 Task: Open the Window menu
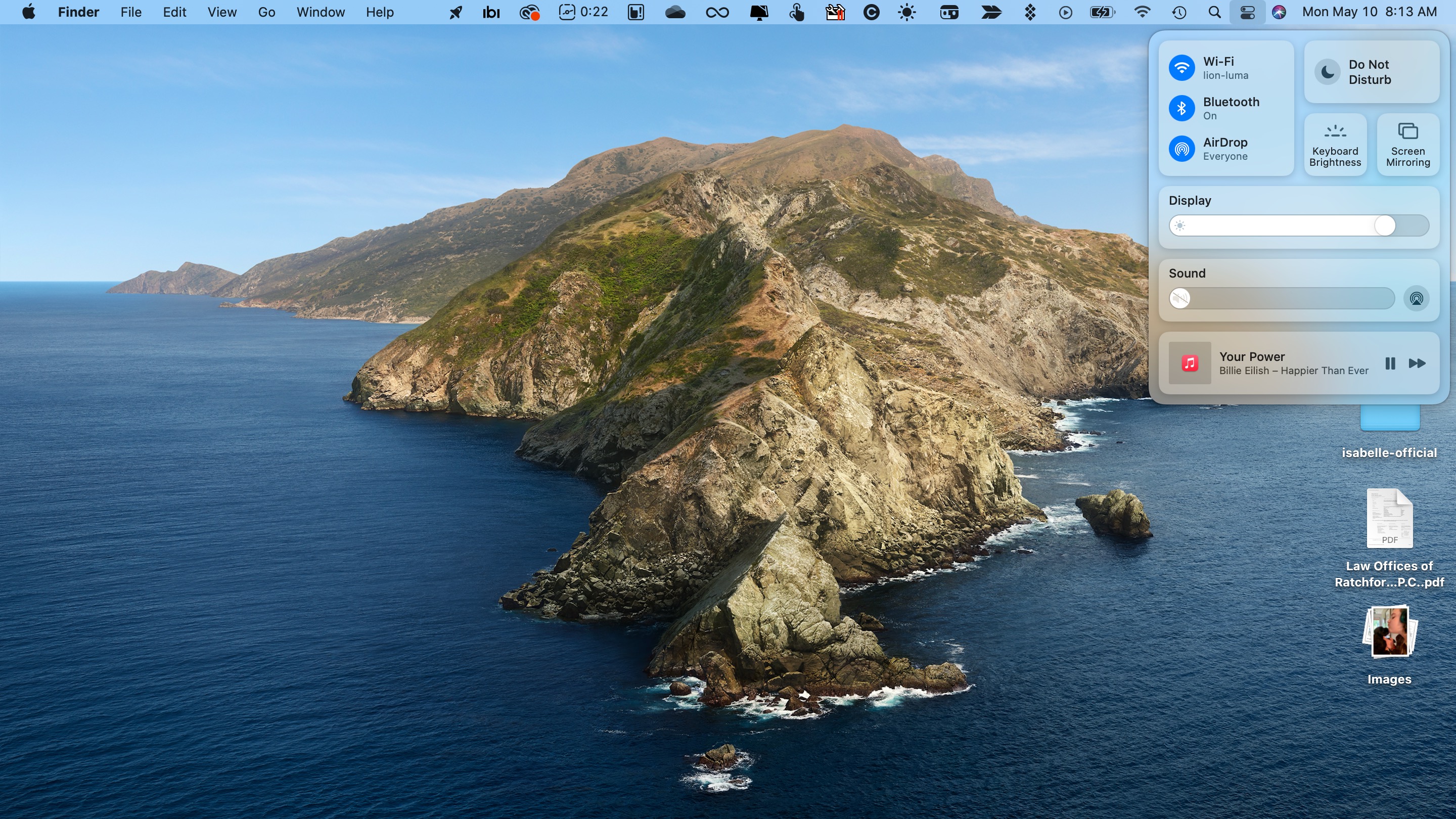[320, 12]
